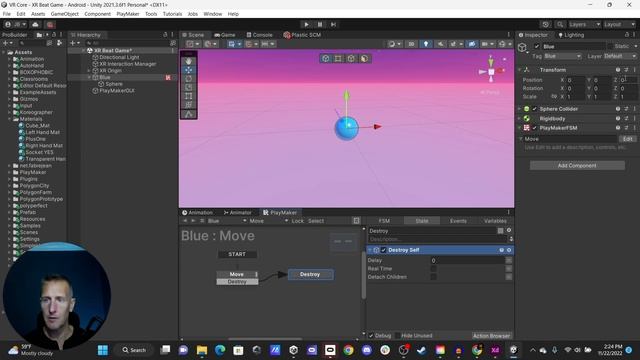
Task: Open the Action Browser button
Action: click(491, 336)
